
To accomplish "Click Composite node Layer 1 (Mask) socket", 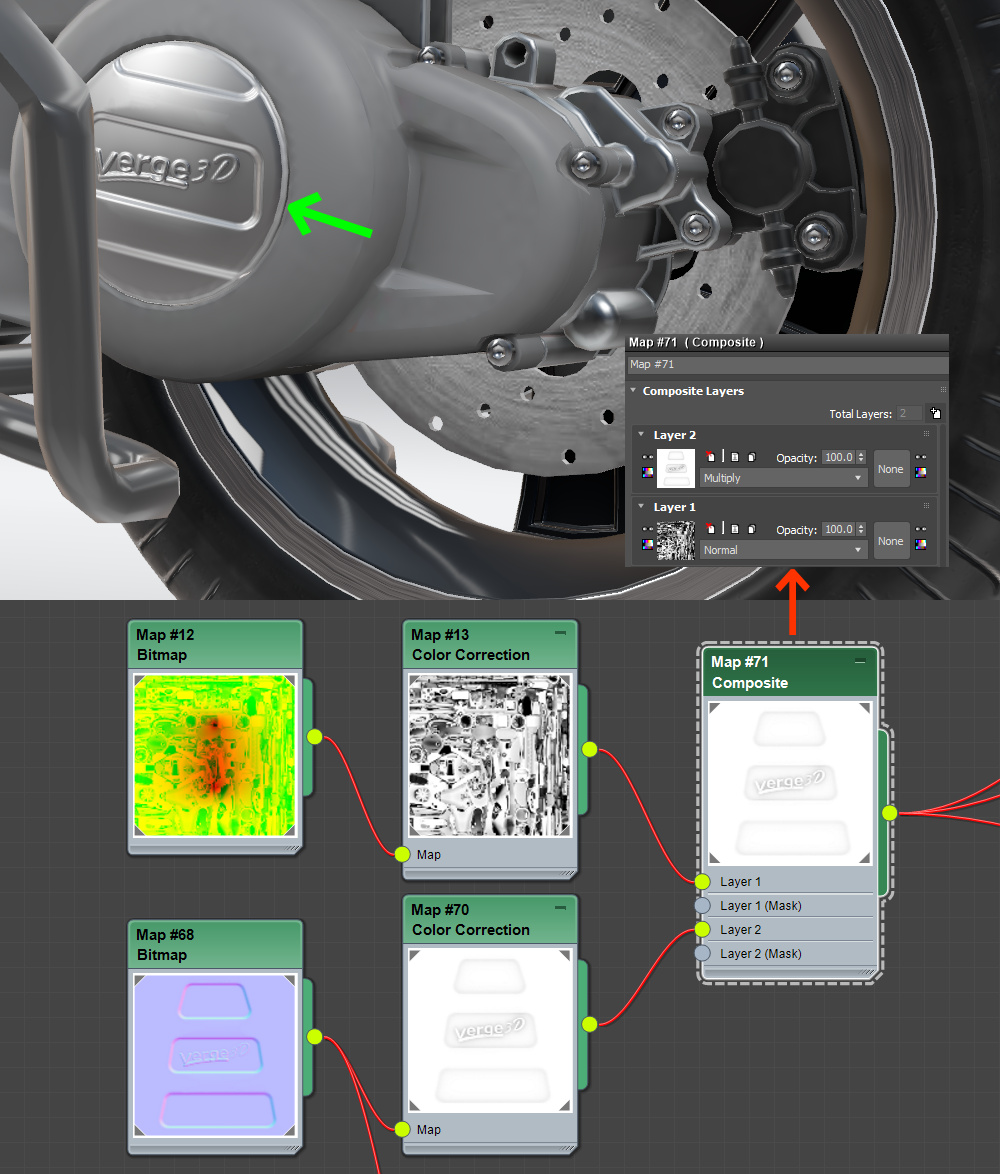I will (702, 905).
